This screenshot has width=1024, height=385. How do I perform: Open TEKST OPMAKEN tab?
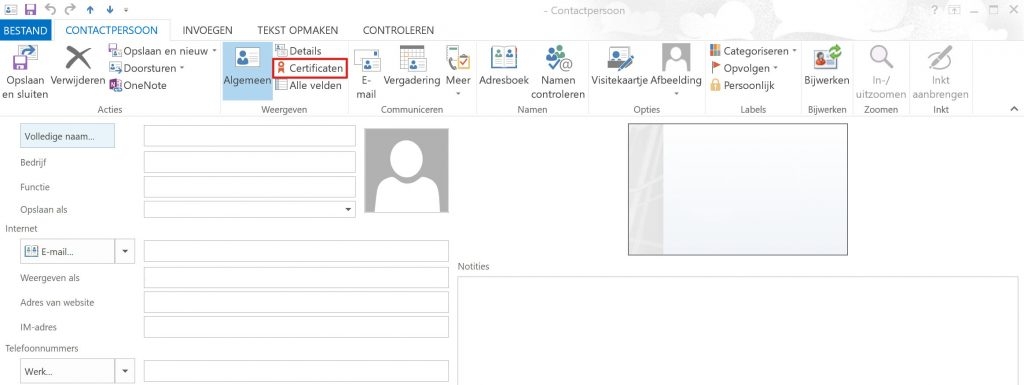pyautogui.click(x=298, y=30)
